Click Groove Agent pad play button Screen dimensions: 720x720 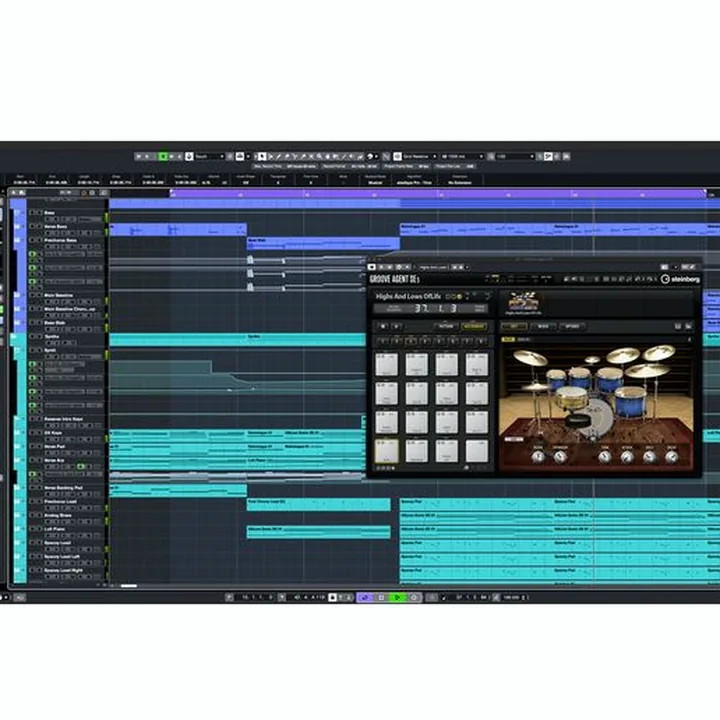pyautogui.click(x=396, y=326)
